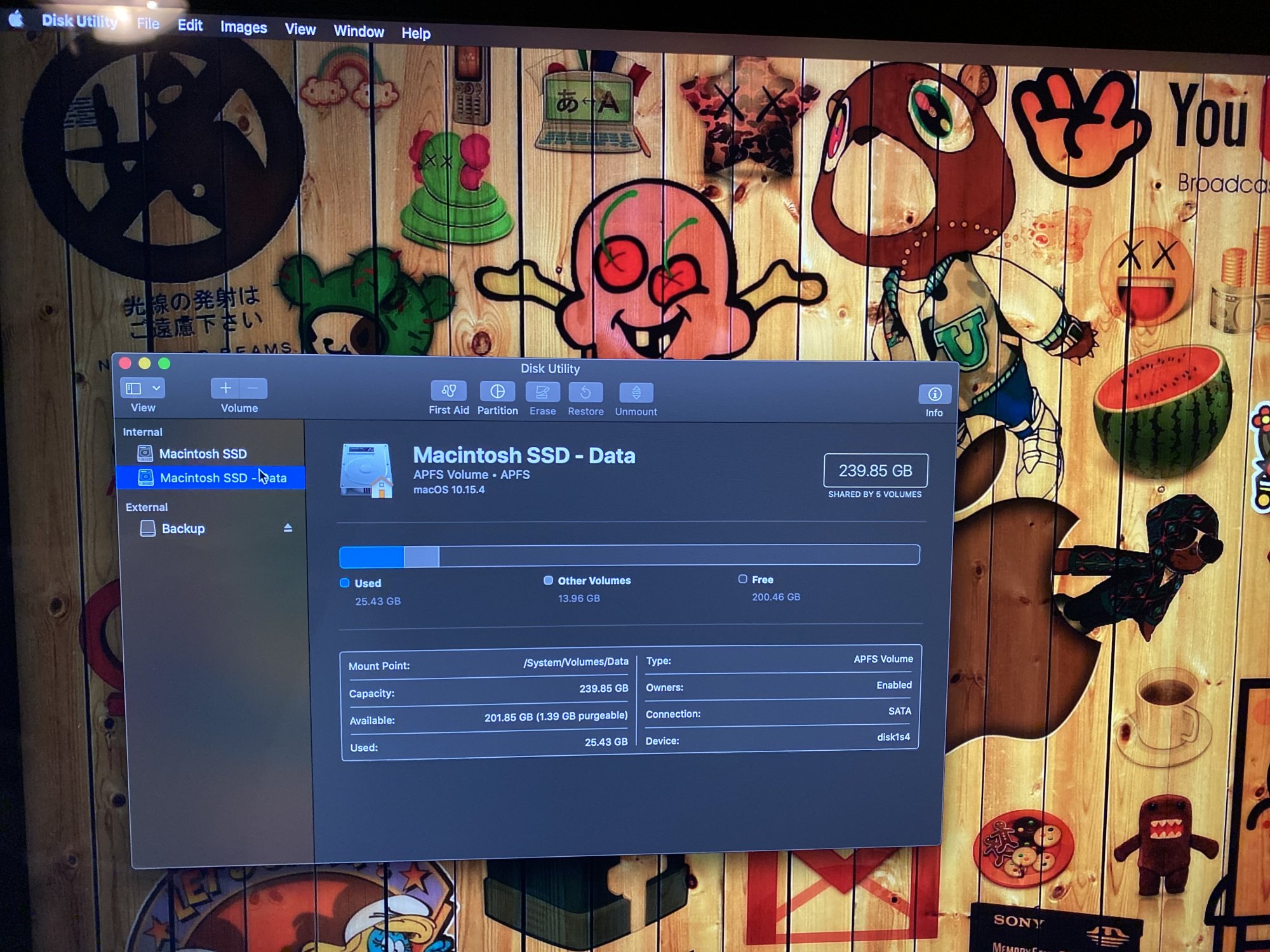This screenshot has width=1270, height=952.
Task: Click the Free segment of usage bar
Action: tap(679, 555)
